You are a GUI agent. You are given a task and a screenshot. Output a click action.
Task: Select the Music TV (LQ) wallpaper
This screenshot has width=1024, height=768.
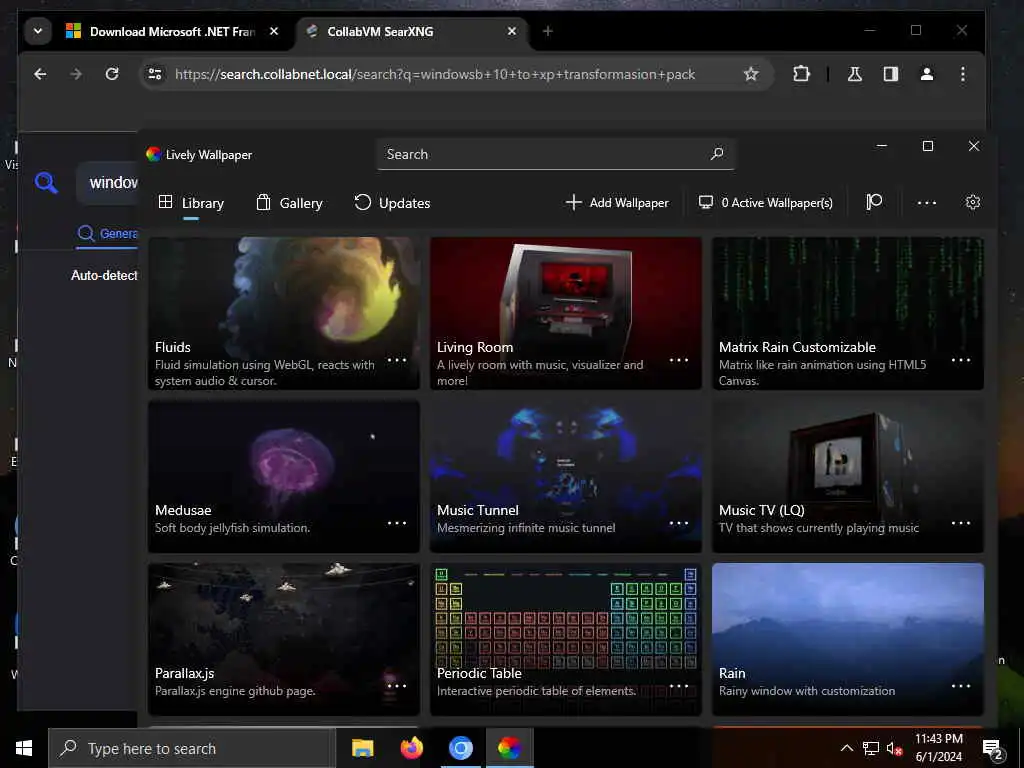click(848, 476)
